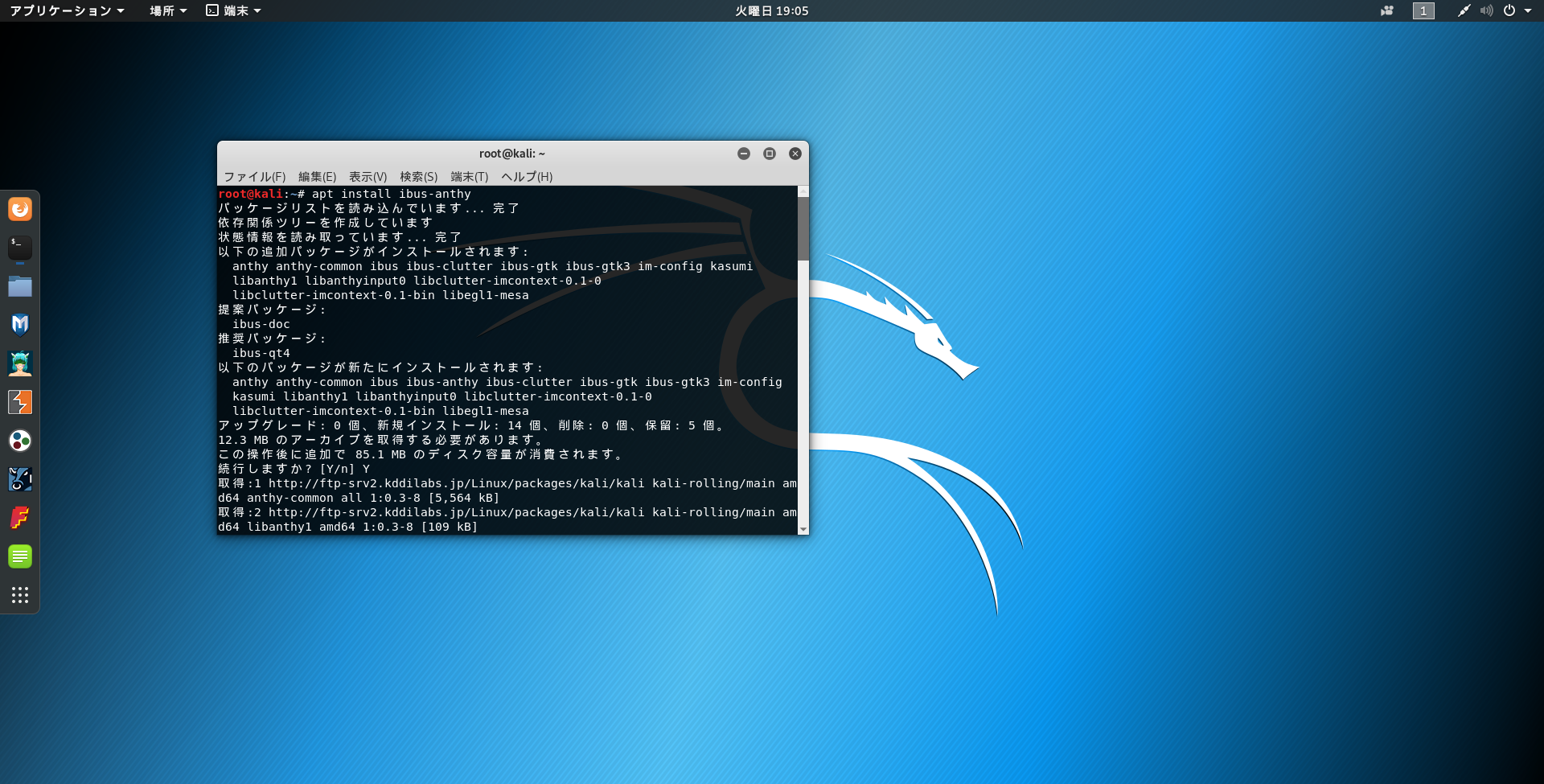Click the ibus-doc suggested package line

coord(261,324)
